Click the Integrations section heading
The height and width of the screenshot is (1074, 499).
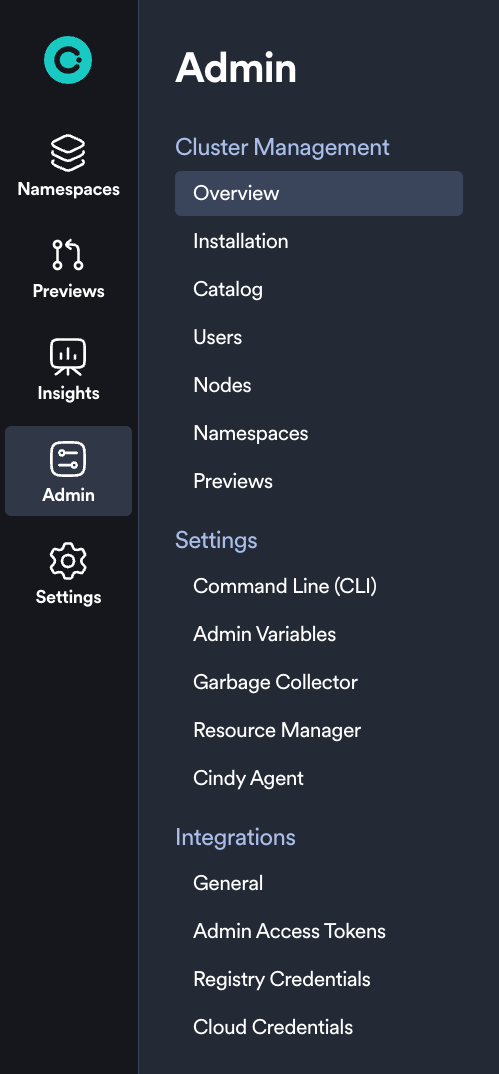(x=235, y=838)
